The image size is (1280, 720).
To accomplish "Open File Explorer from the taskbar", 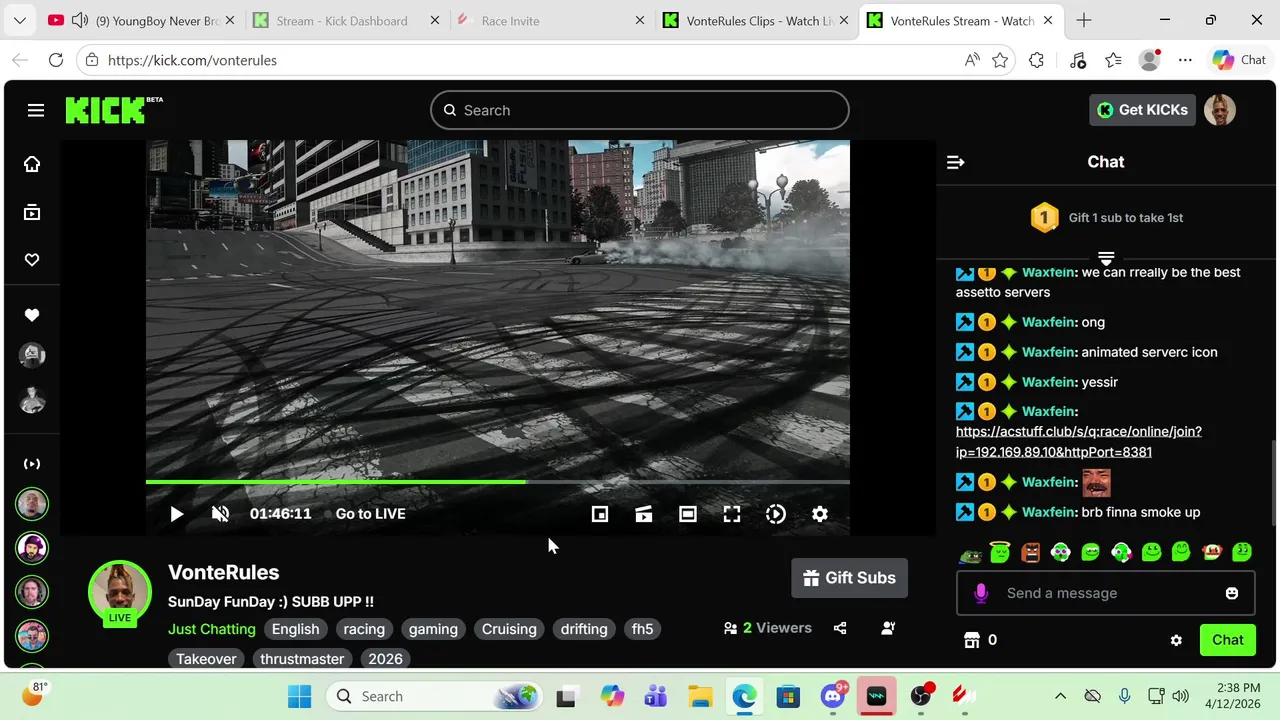I will (699, 696).
